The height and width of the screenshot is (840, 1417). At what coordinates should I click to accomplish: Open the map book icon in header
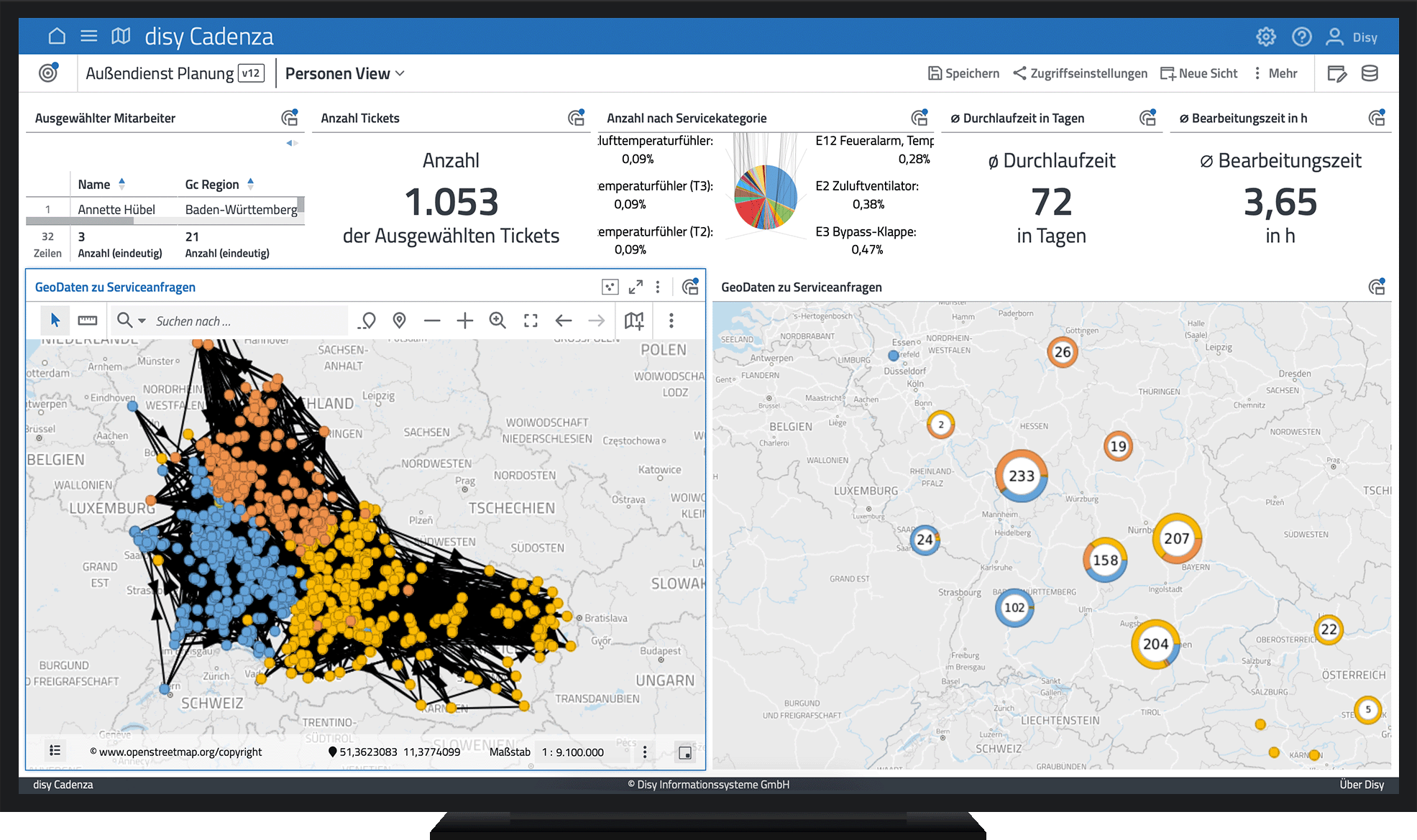121,36
